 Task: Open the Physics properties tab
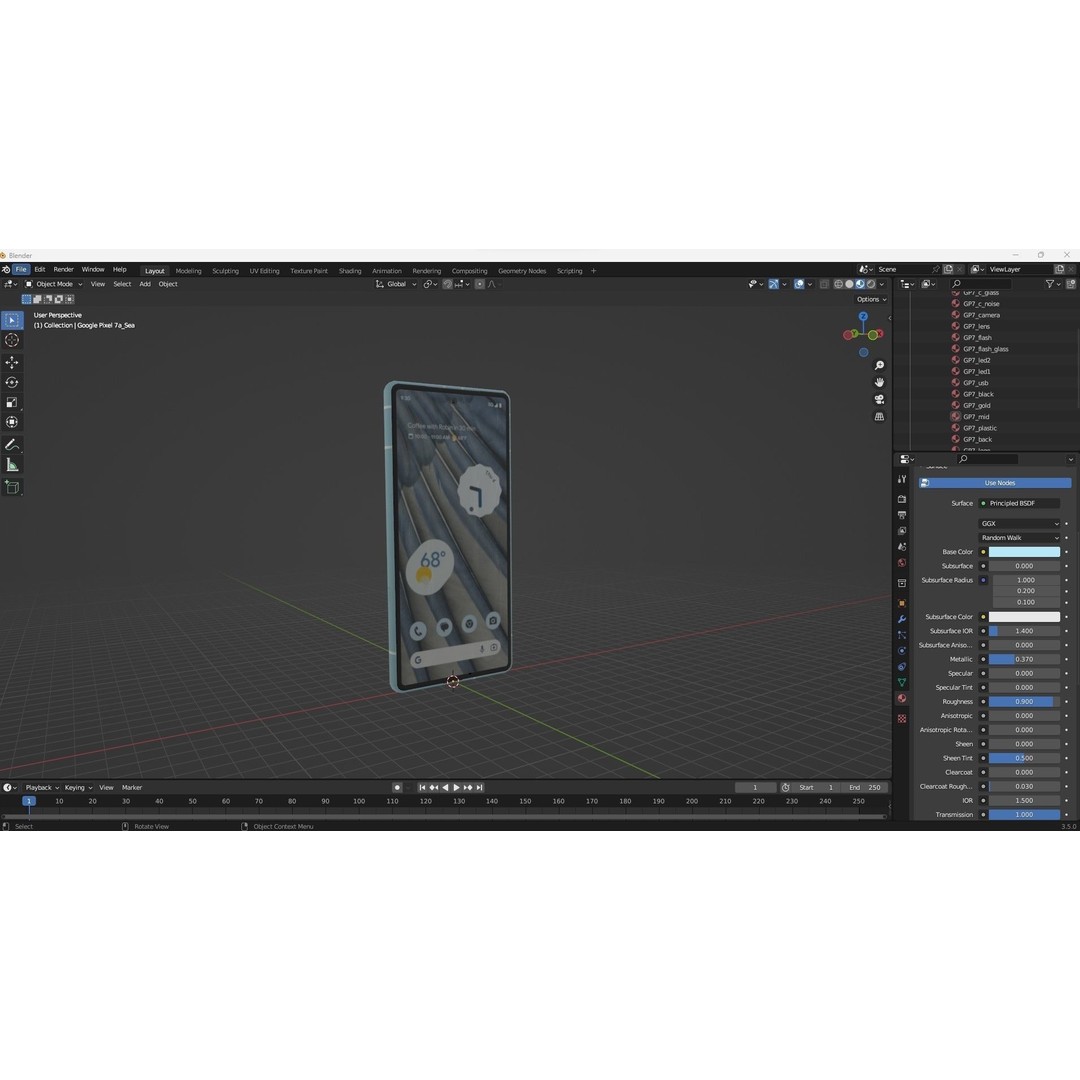click(x=902, y=650)
